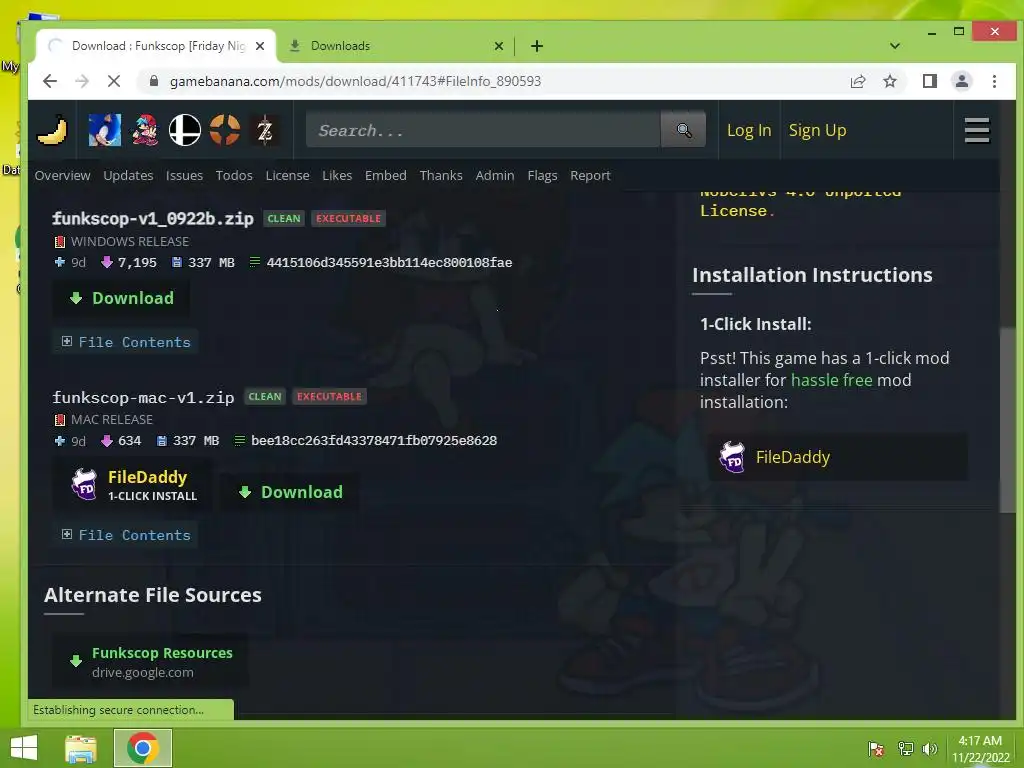Click the GameBanana banana logo

coord(52,130)
